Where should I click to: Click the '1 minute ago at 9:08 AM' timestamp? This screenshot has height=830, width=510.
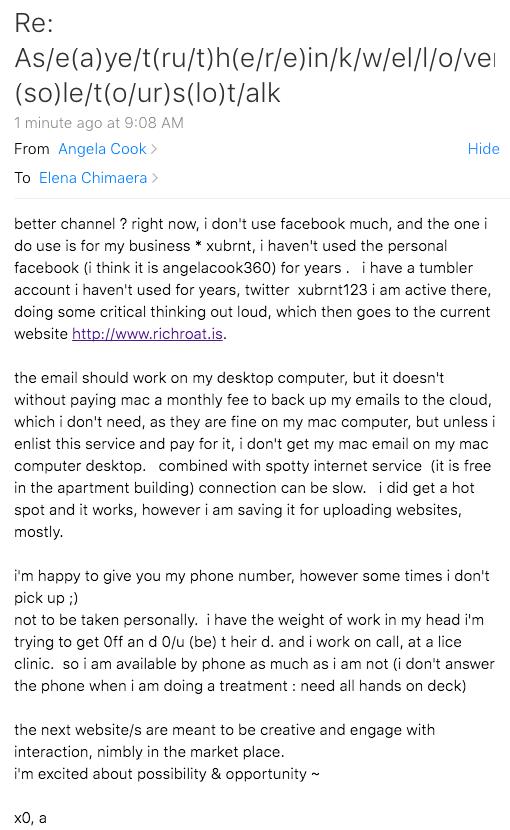click(99, 123)
